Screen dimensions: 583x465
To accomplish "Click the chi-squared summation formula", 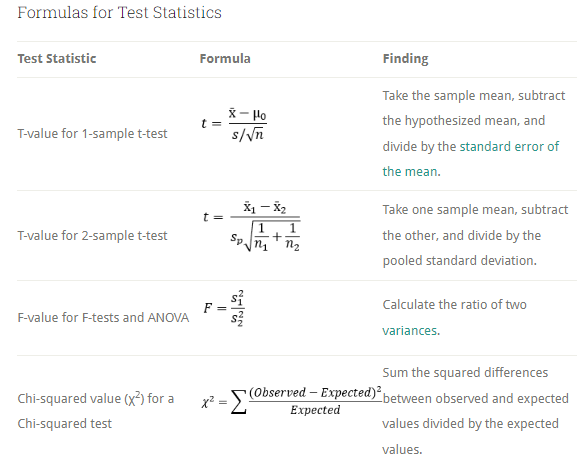I will (x=292, y=401).
